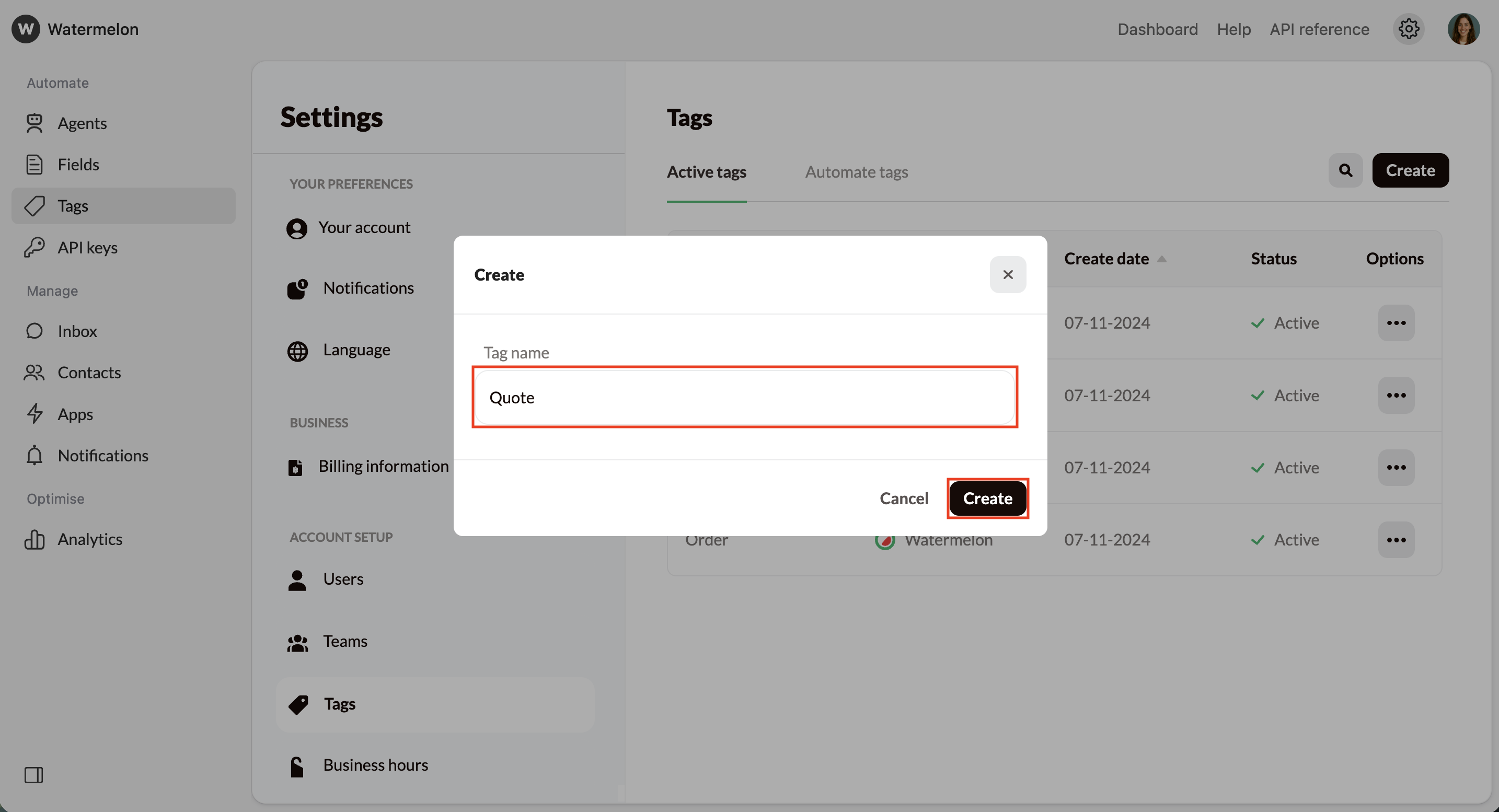Viewport: 1499px width, 812px height.
Task: Open the user profile avatar
Action: click(x=1463, y=29)
